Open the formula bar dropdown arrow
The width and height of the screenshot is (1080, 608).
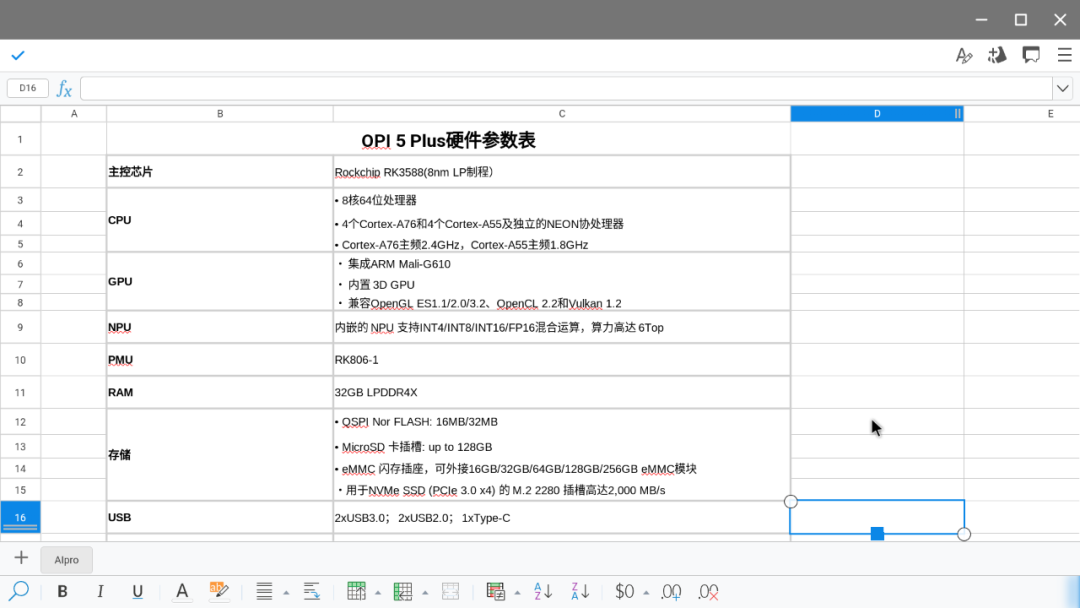pos(1063,88)
